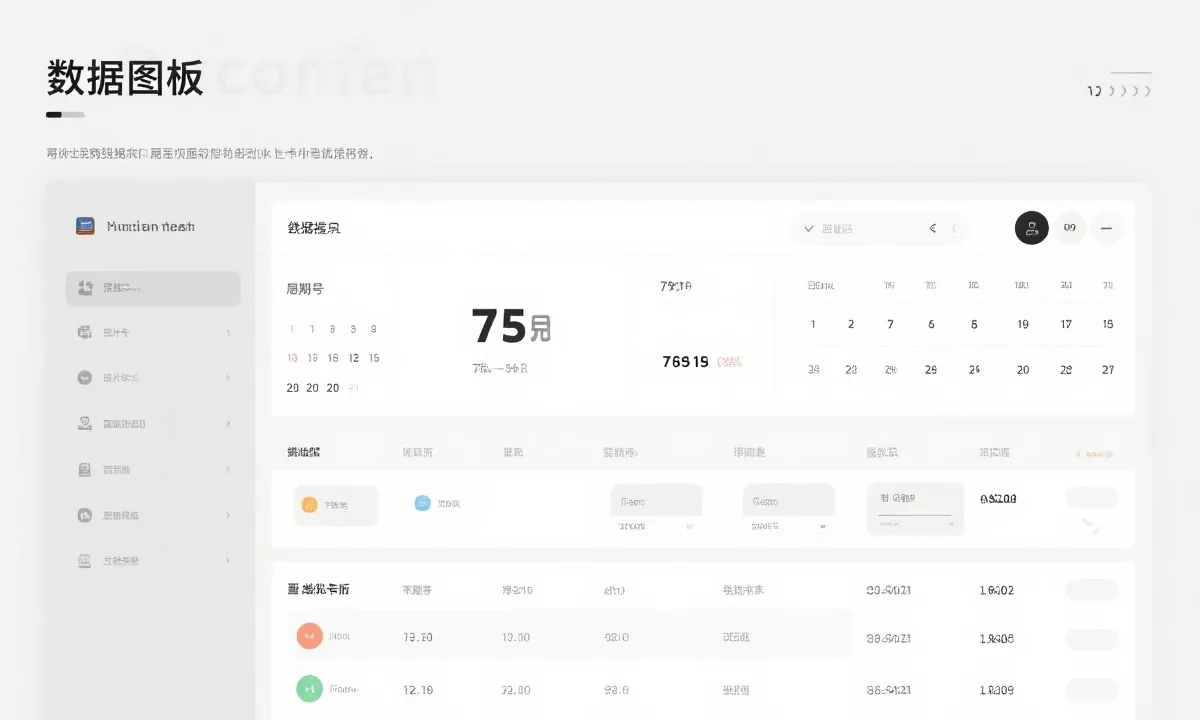Select the green avatar in the bottom table row
The image size is (1200, 720).
(x=310, y=689)
